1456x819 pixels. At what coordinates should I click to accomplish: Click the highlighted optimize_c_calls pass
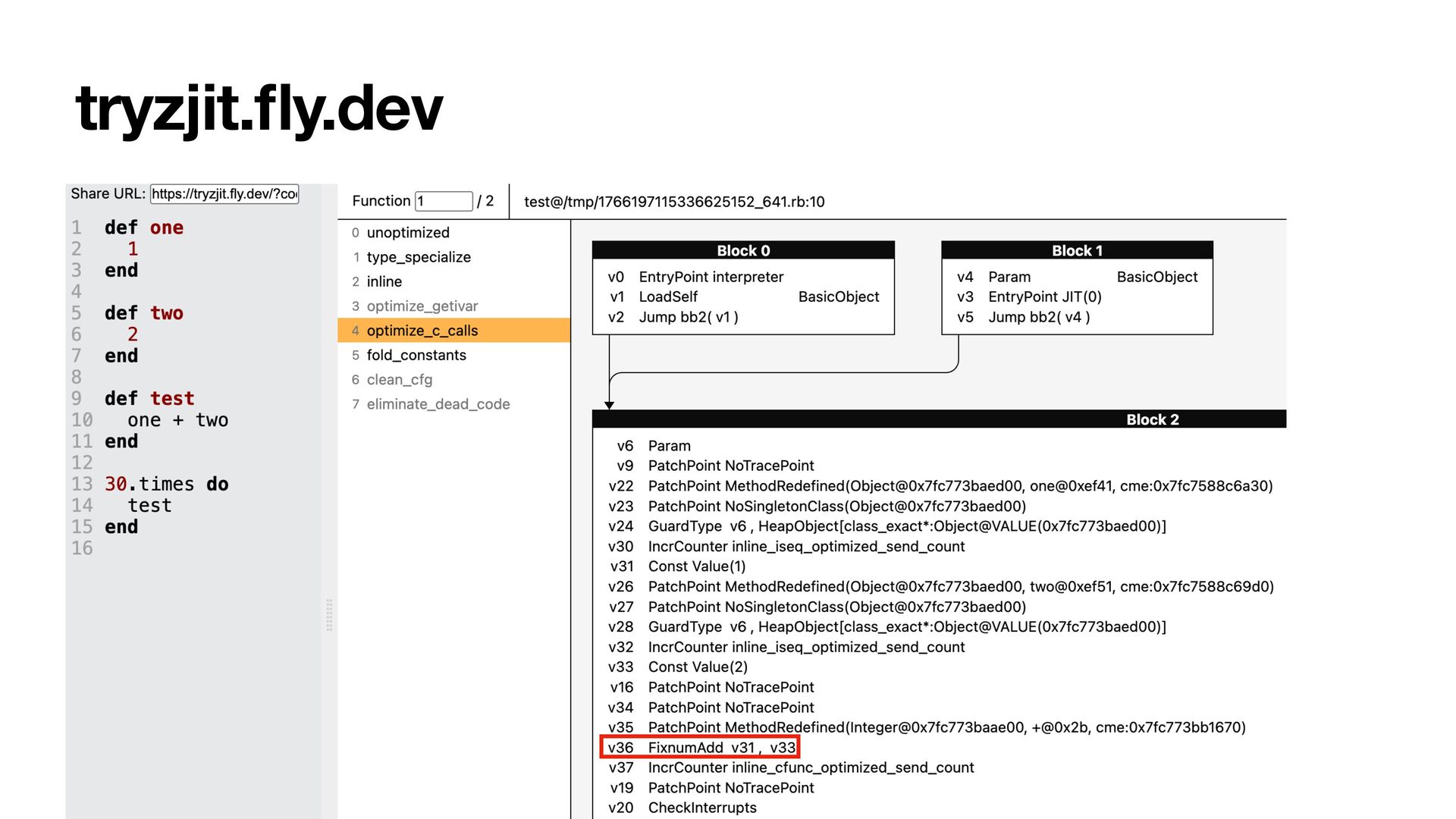pyautogui.click(x=422, y=331)
